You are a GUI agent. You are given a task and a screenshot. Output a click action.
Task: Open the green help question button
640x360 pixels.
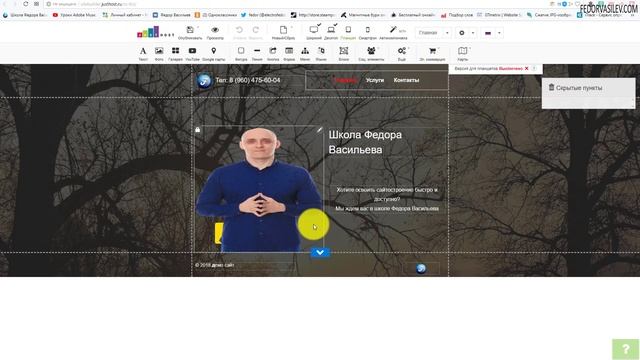(x=625, y=349)
